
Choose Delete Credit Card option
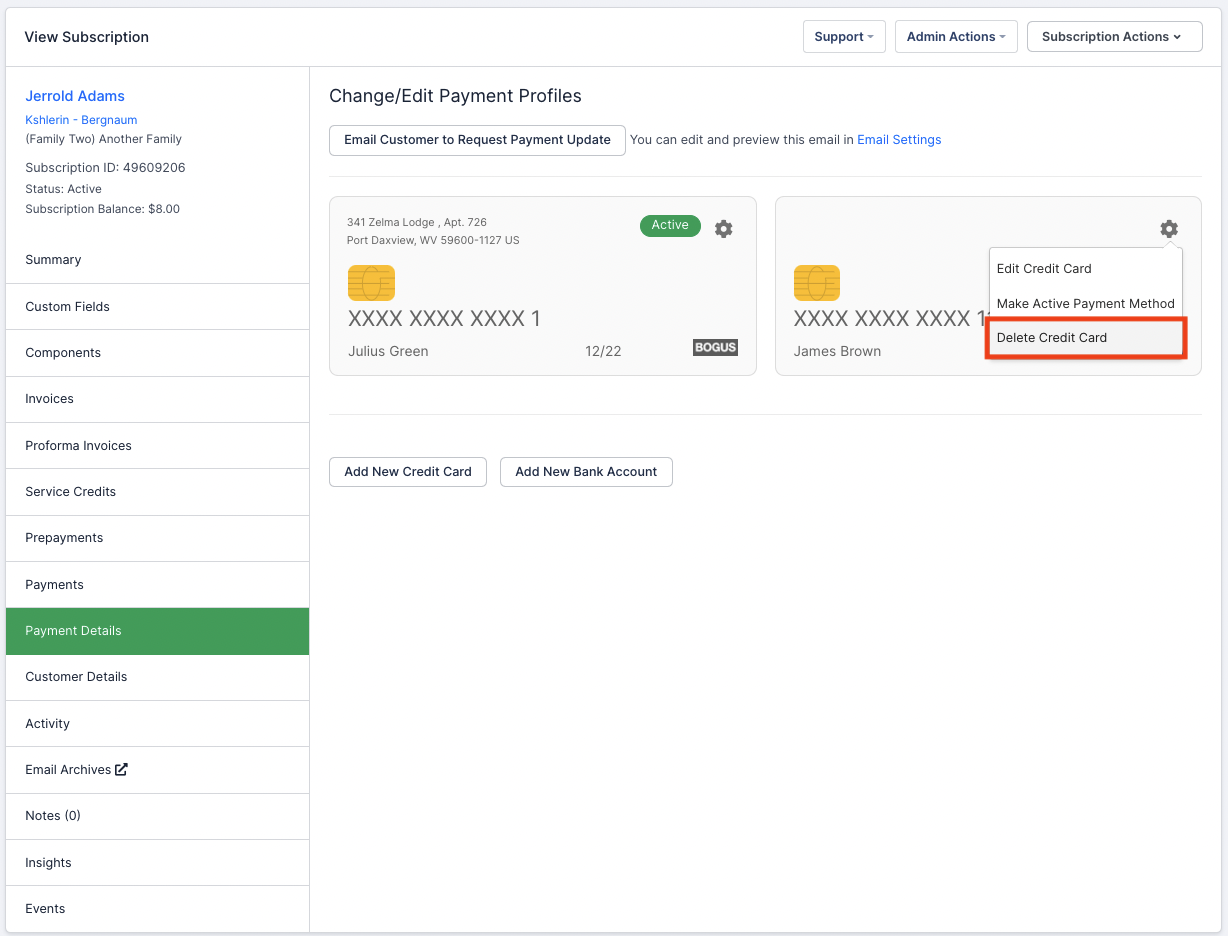click(1052, 338)
